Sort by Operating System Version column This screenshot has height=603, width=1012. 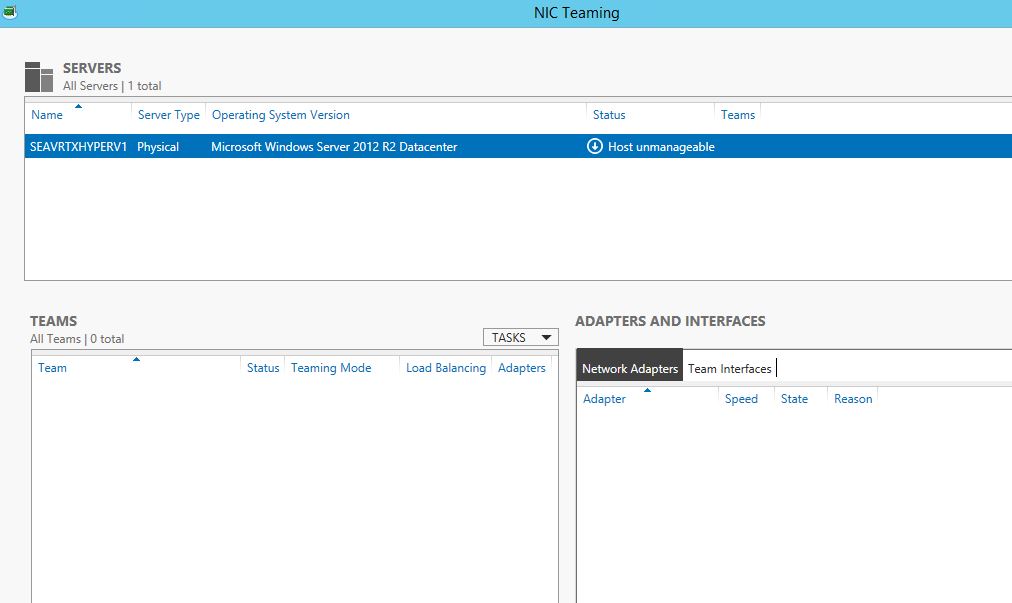pyautogui.click(x=281, y=115)
